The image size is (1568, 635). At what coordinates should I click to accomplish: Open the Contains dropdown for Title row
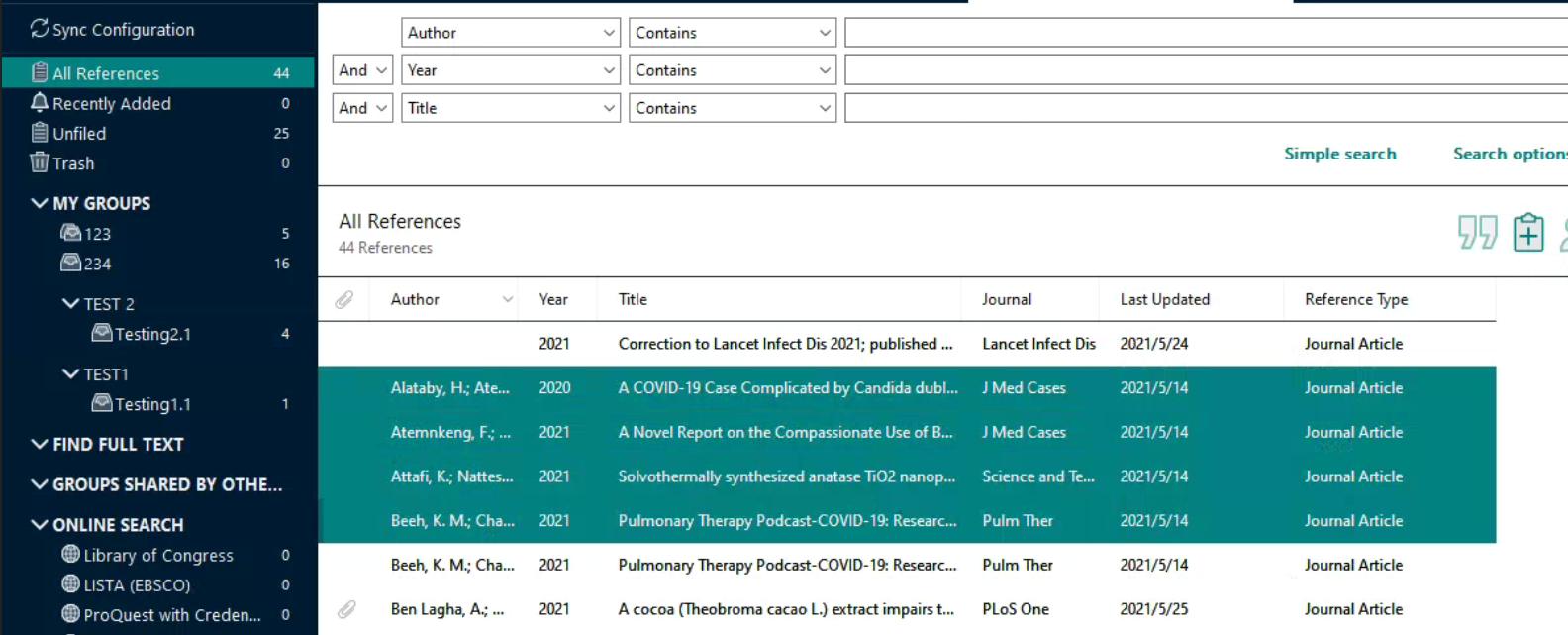click(732, 108)
